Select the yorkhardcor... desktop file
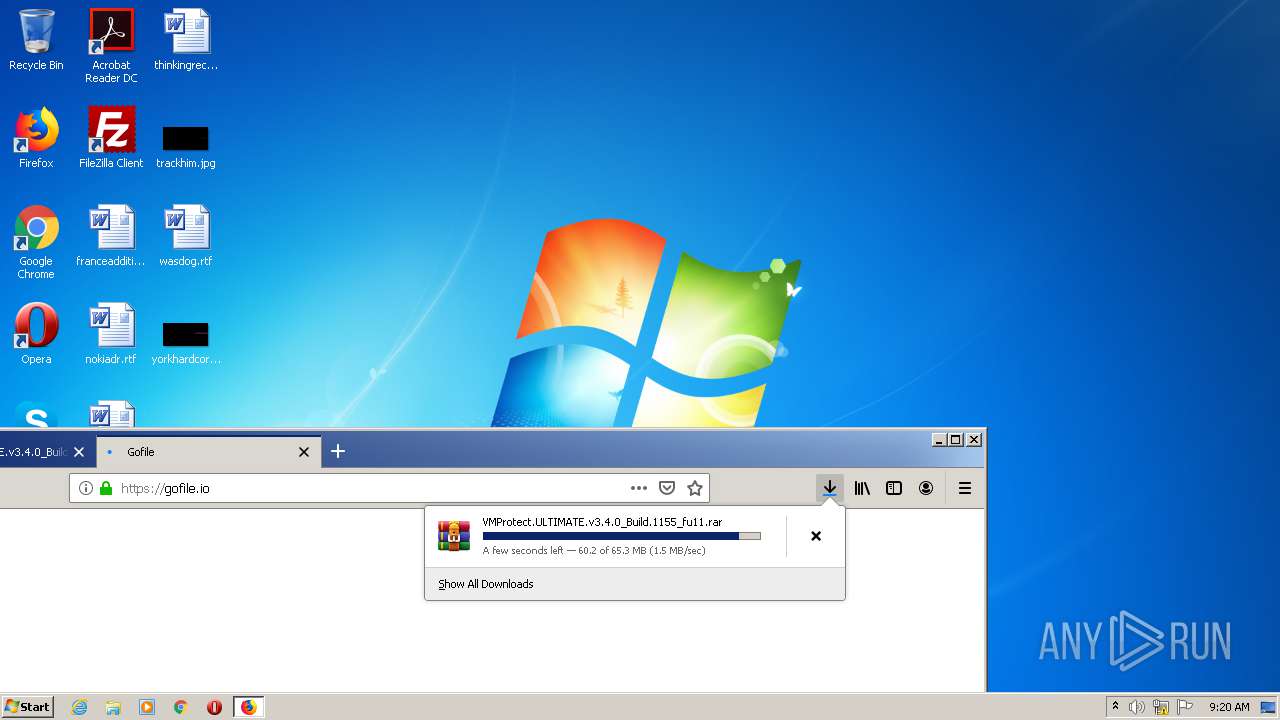Image resolution: width=1280 pixels, height=720 pixels. tap(186, 342)
